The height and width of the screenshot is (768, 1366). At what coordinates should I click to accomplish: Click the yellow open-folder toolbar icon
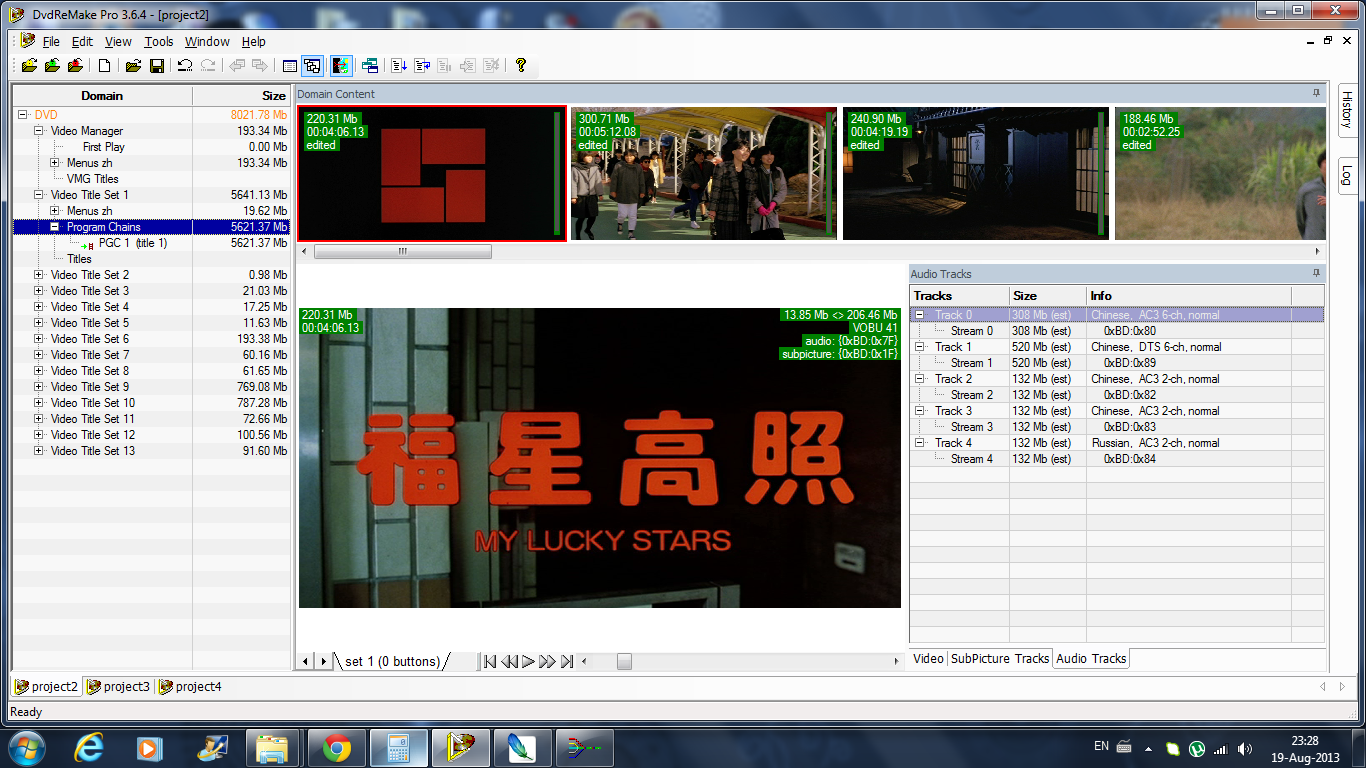coord(29,66)
